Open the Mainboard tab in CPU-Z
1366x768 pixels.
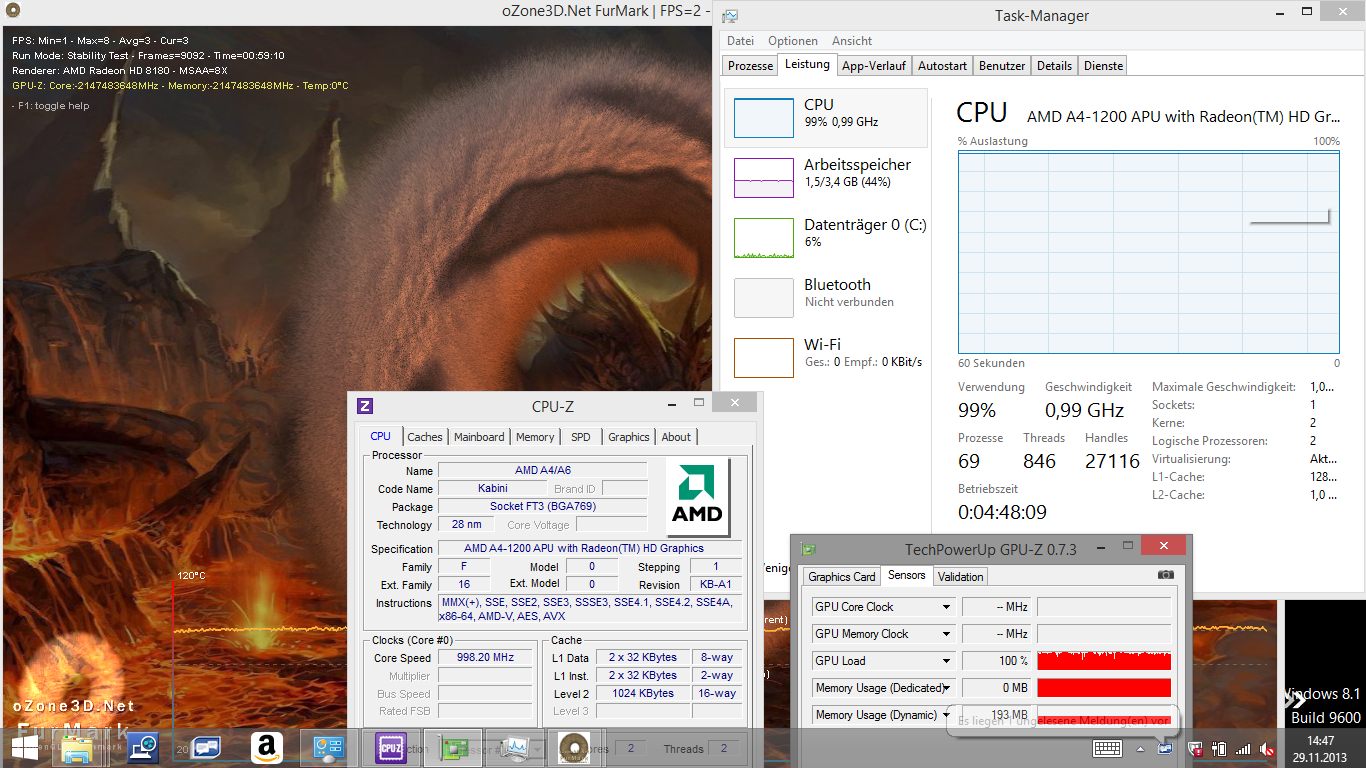(x=479, y=437)
